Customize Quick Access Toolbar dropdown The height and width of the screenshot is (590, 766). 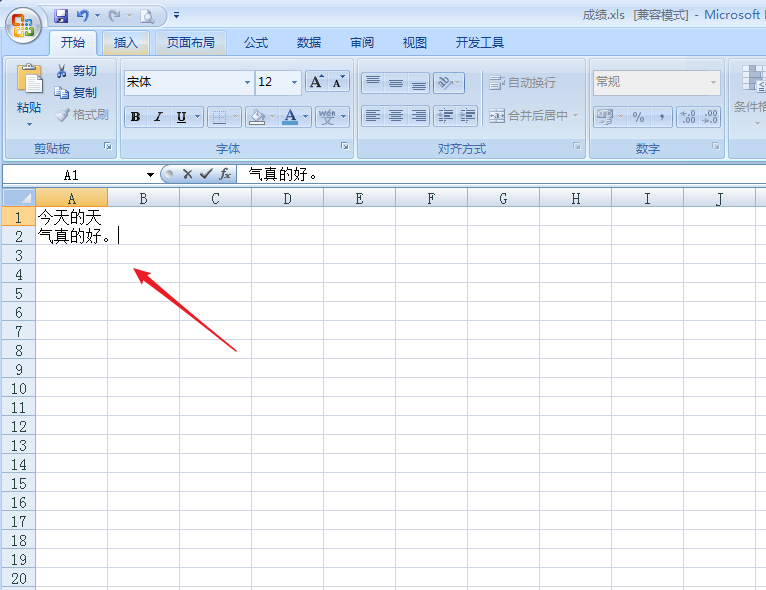[176, 16]
